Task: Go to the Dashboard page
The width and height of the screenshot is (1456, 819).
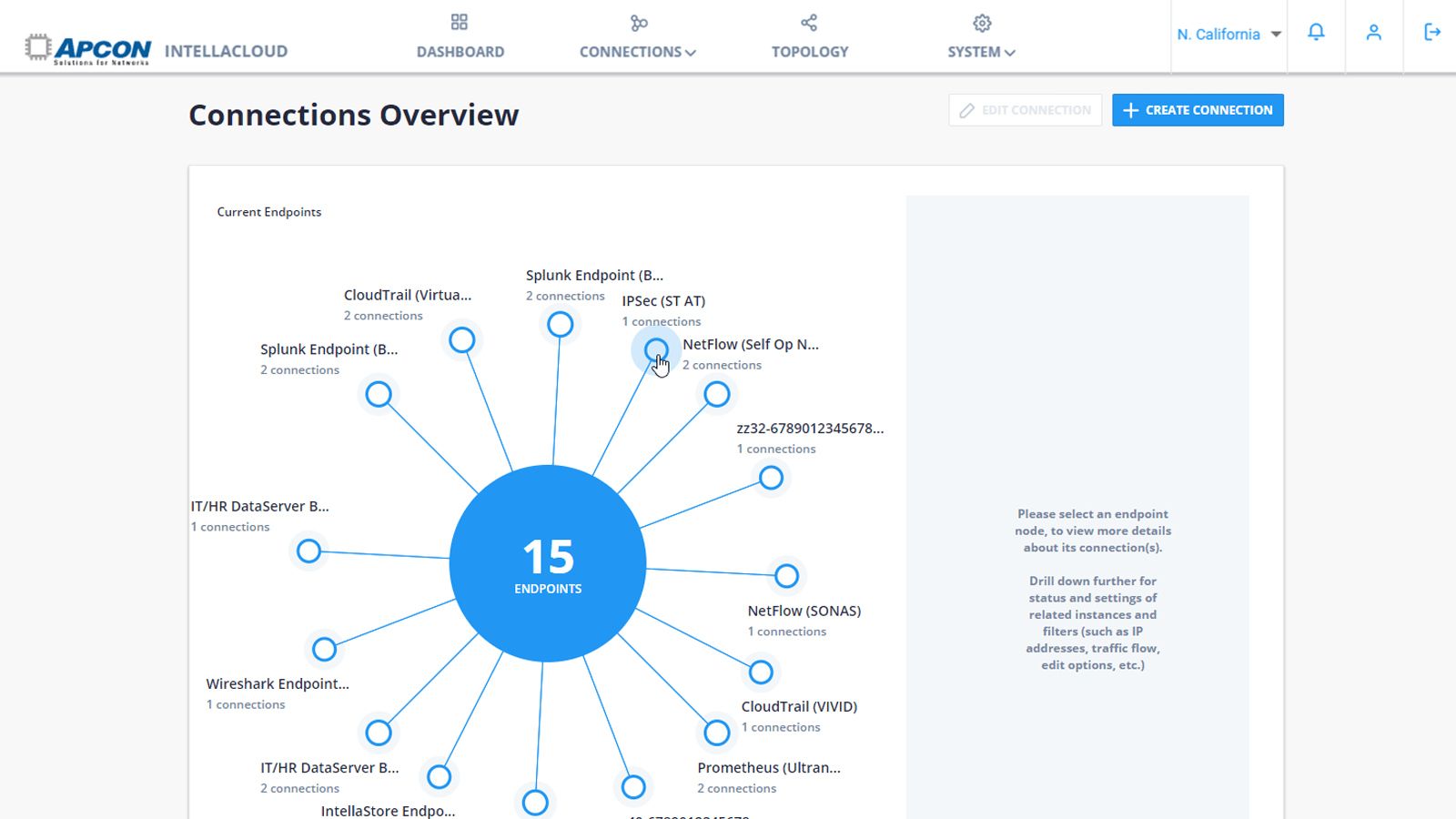Action: 460,51
